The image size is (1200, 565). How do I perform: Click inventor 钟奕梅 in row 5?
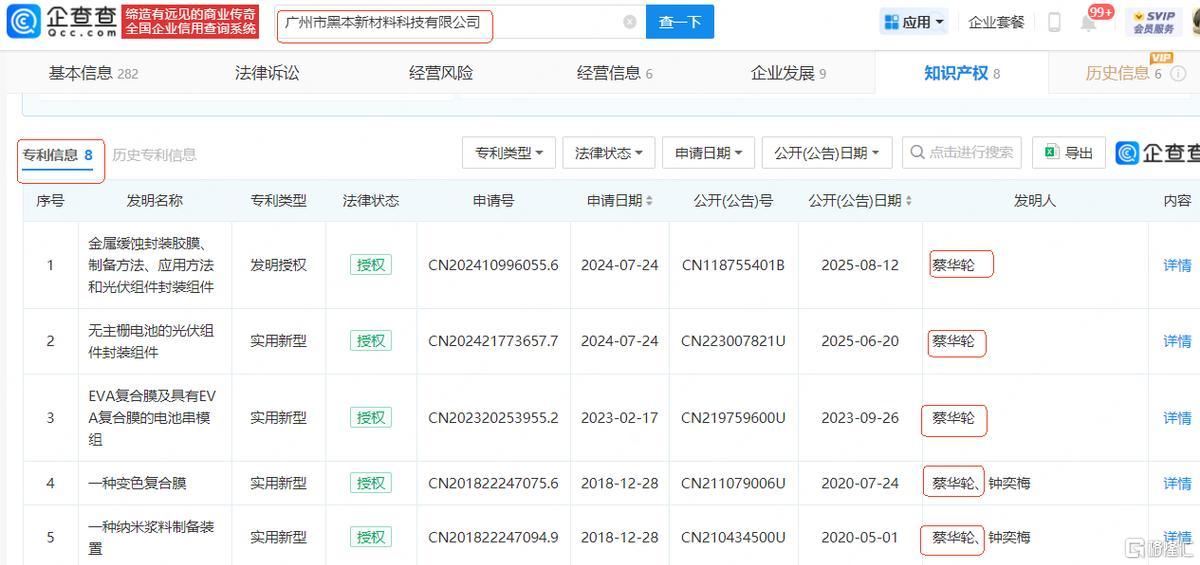point(1009,537)
